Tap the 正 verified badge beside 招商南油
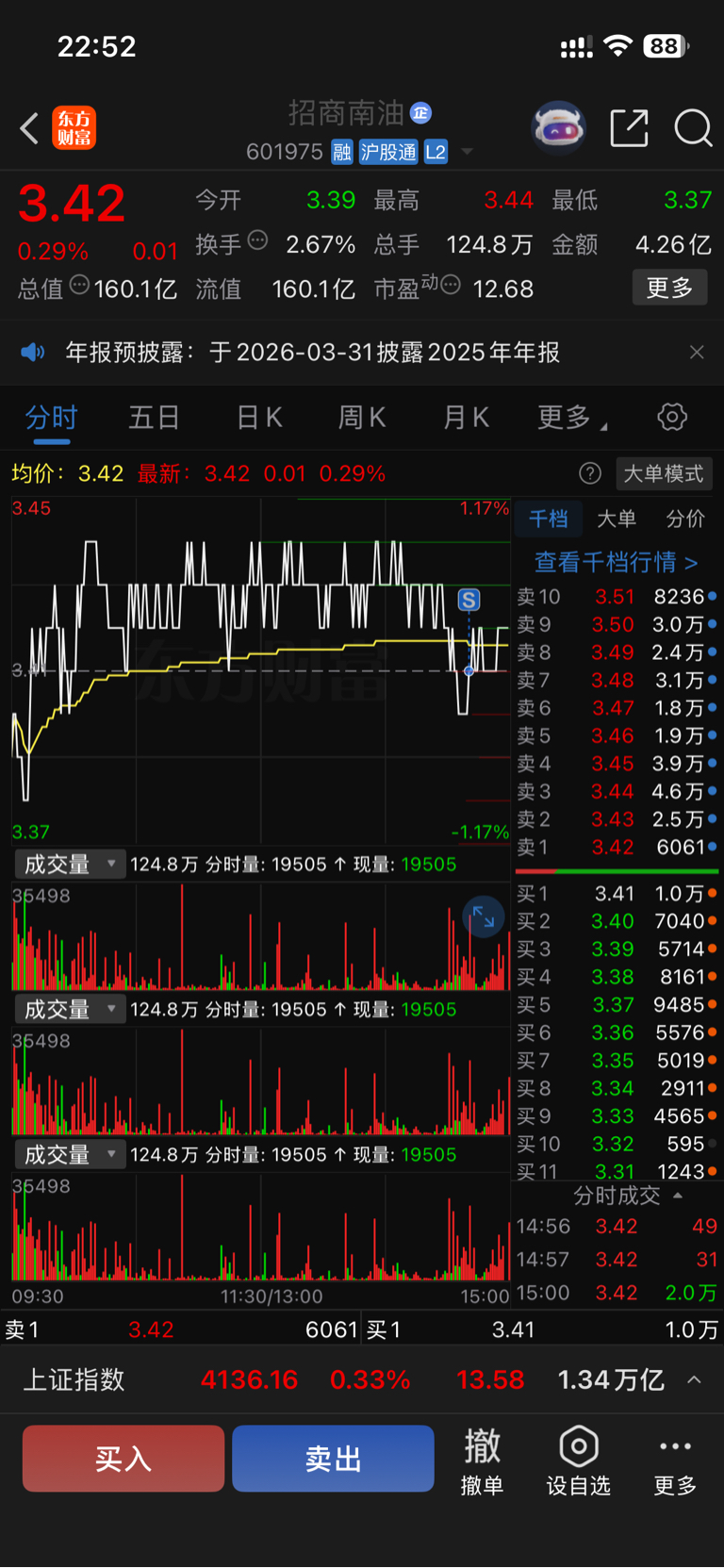 coord(420,113)
